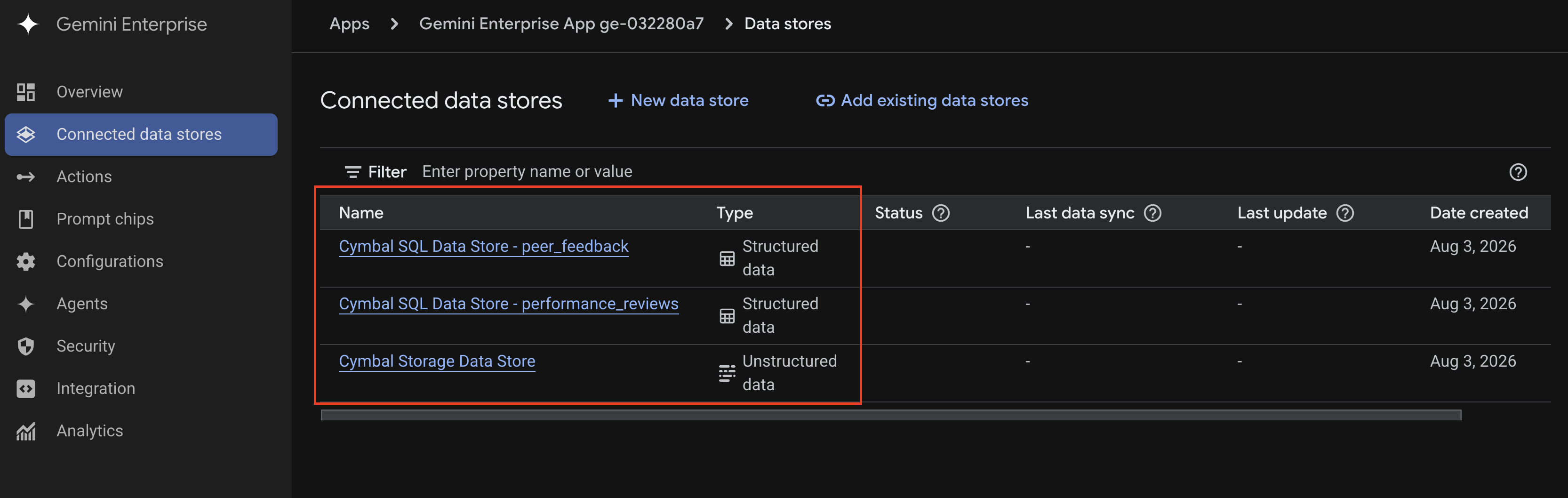Click the link icon of Add existing data stores
This screenshot has height=498, width=1568.
point(825,100)
